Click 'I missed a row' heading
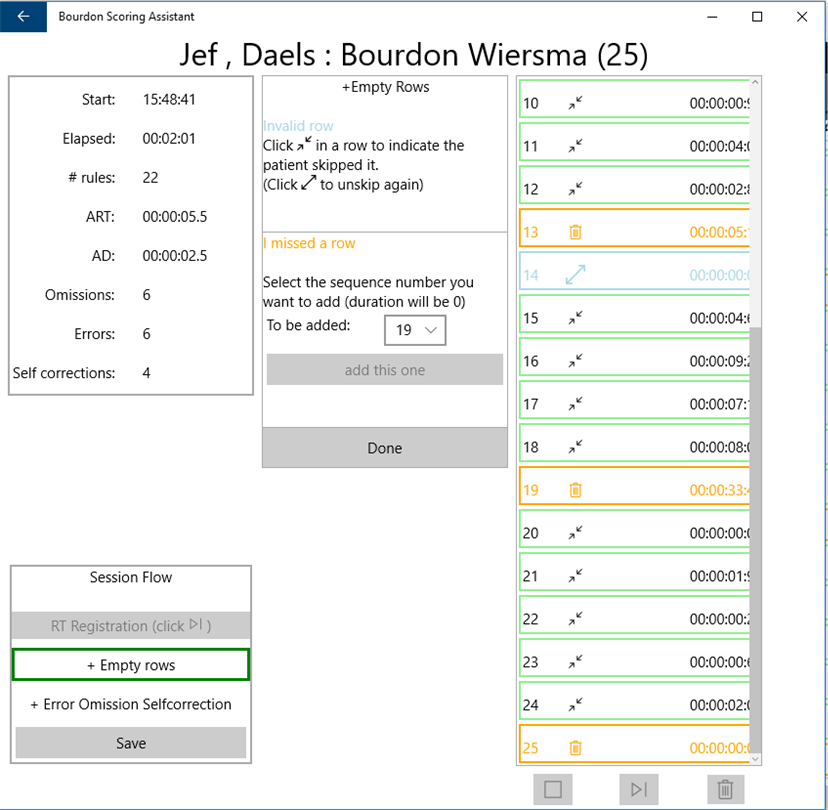The width and height of the screenshot is (828, 810). (x=309, y=243)
